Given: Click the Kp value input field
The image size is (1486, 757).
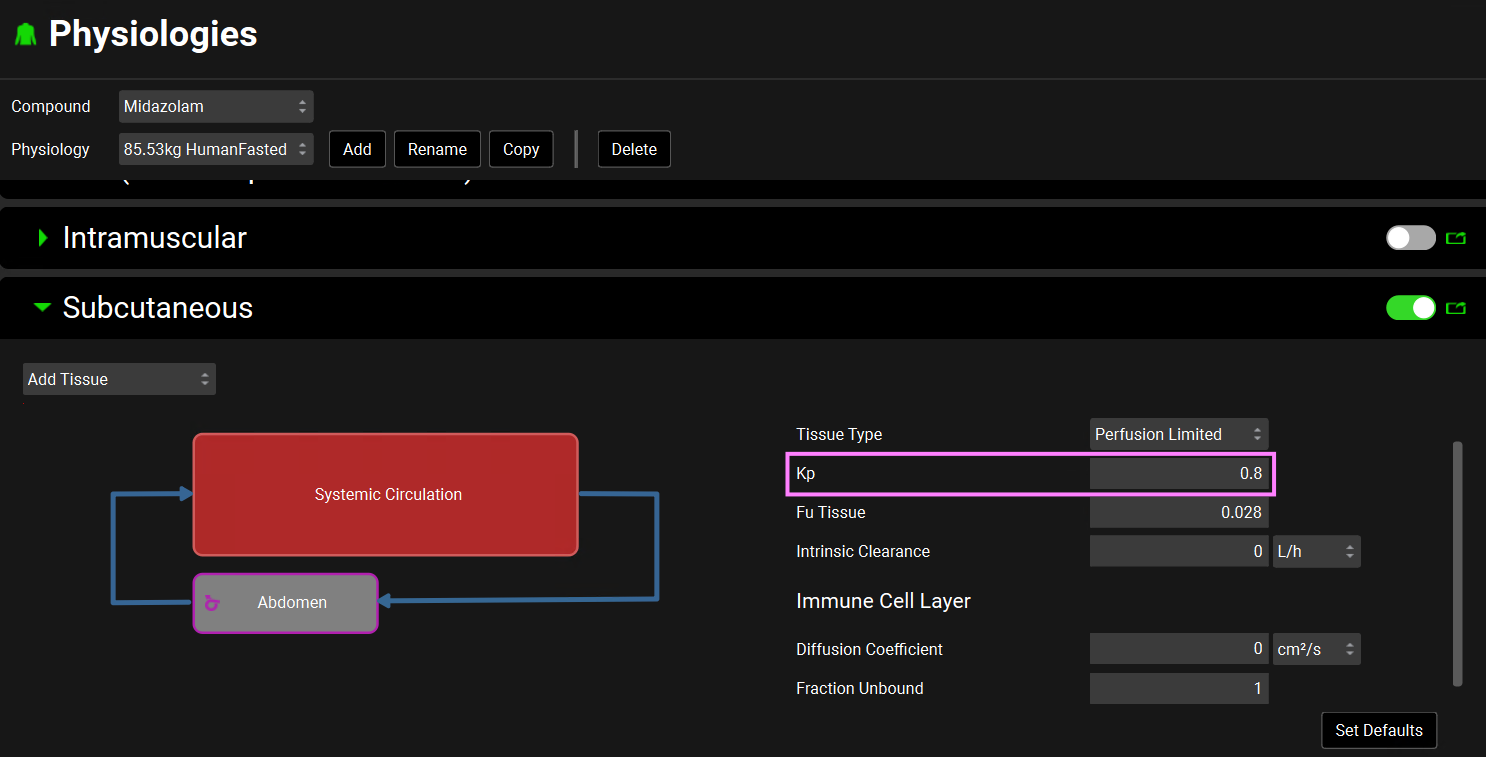Looking at the screenshot, I should (1178, 474).
